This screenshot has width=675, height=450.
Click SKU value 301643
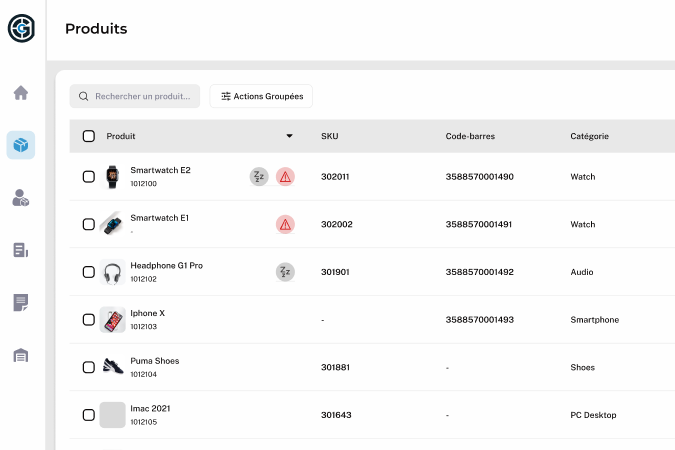tap(336, 415)
